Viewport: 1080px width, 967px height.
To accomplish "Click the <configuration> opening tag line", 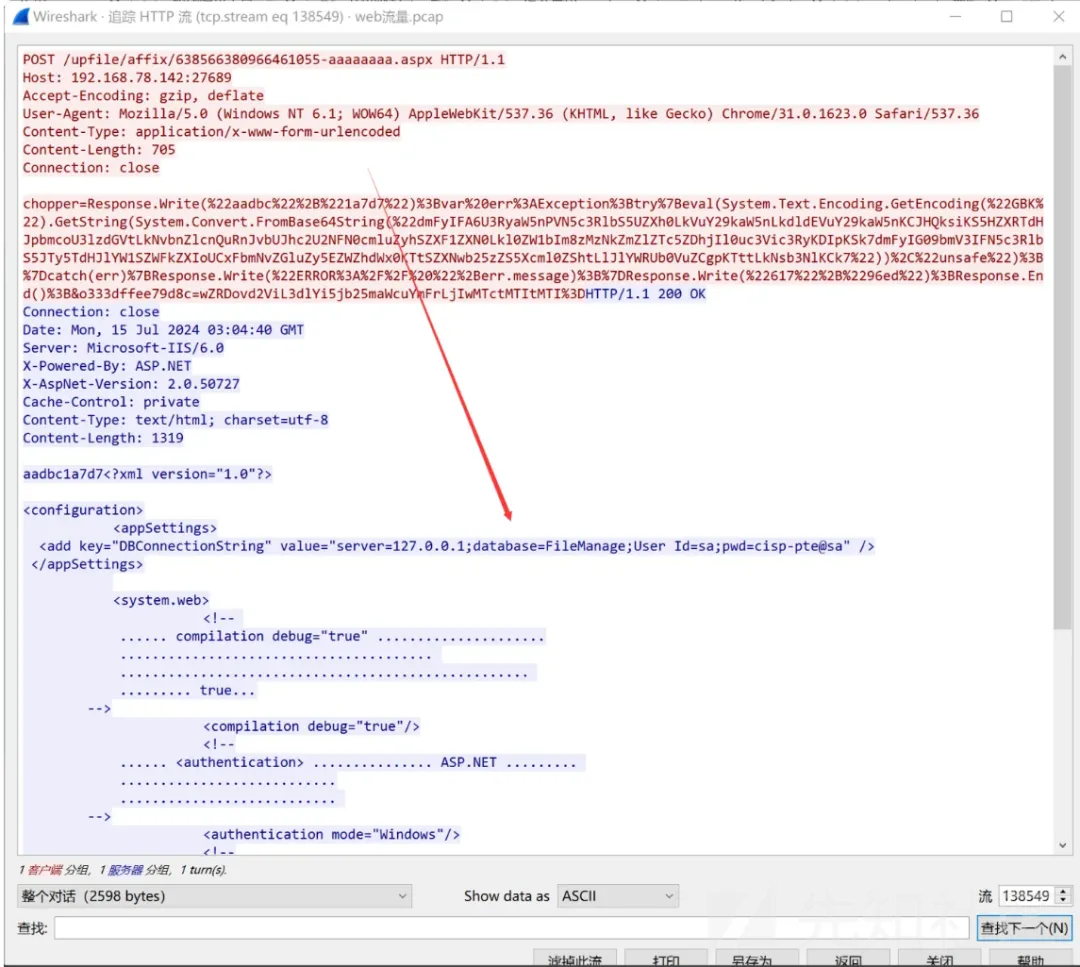I will tap(83, 510).
